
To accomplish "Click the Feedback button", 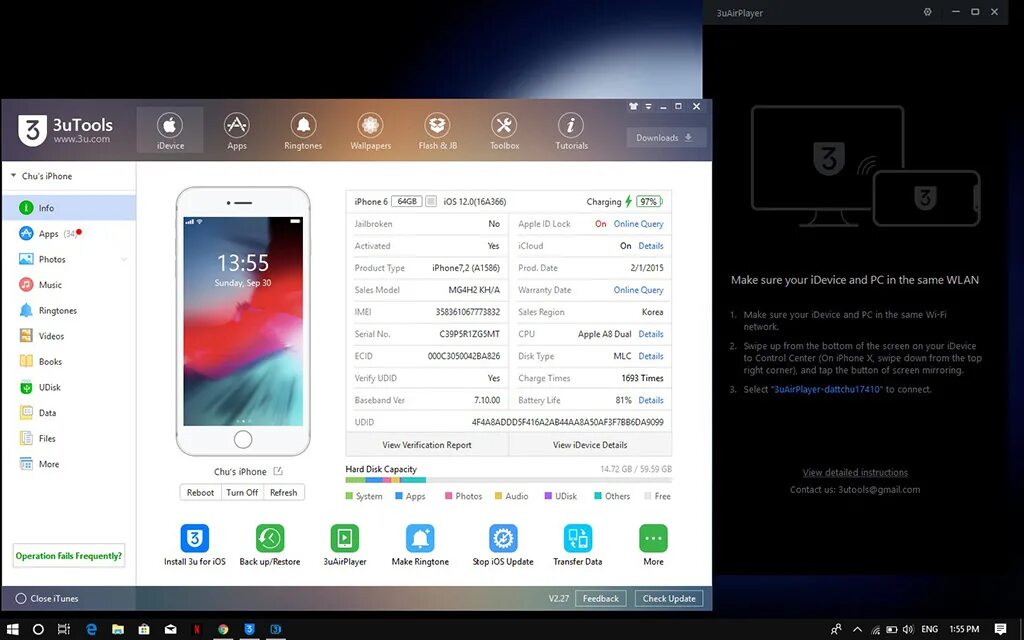I will (601, 598).
